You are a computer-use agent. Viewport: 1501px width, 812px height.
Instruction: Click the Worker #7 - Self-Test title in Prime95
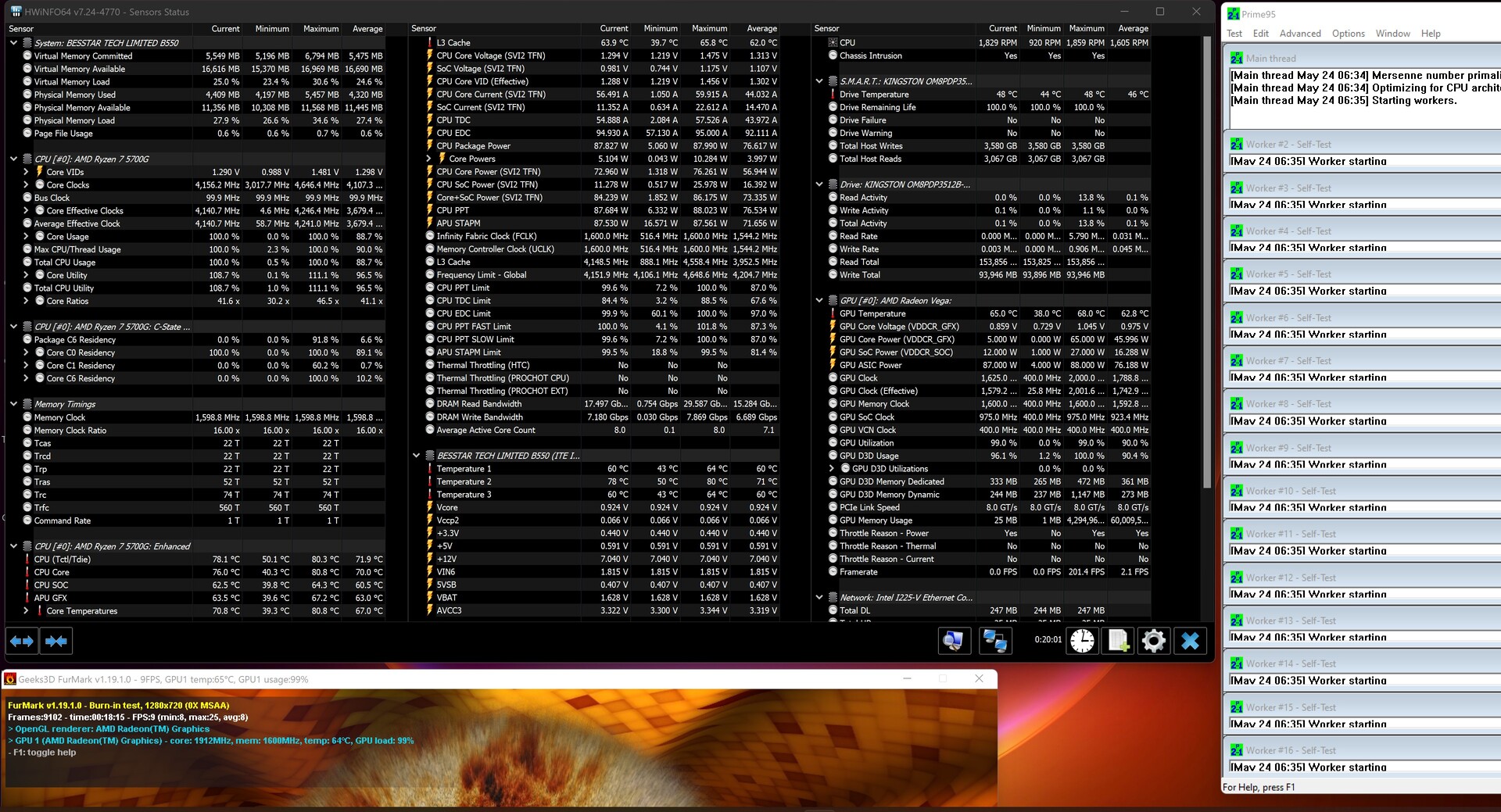1290,361
